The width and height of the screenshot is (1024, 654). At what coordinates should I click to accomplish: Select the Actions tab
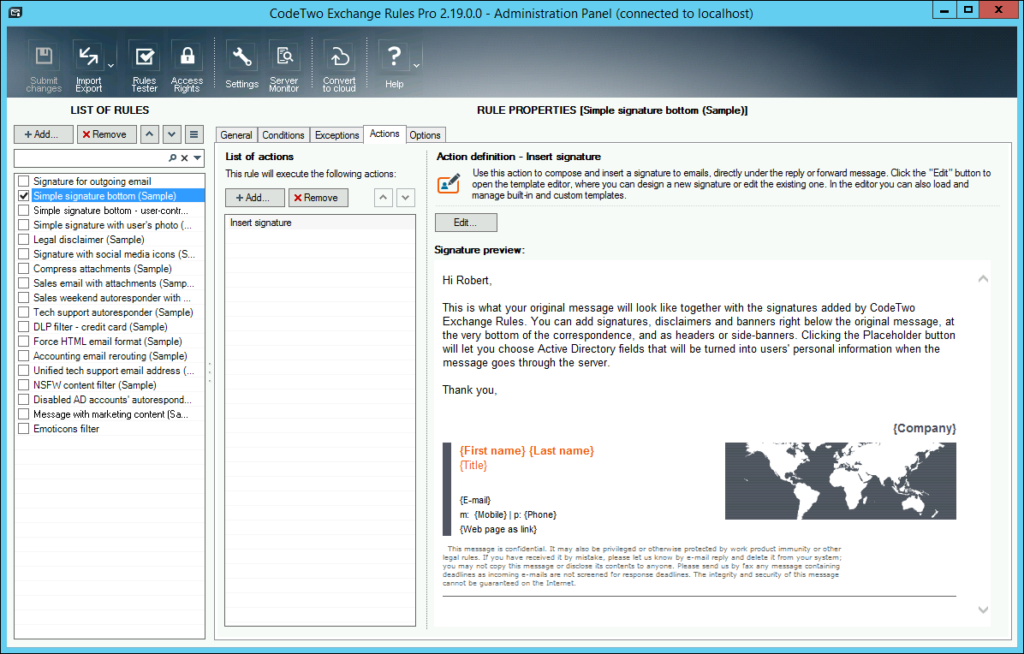(385, 134)
